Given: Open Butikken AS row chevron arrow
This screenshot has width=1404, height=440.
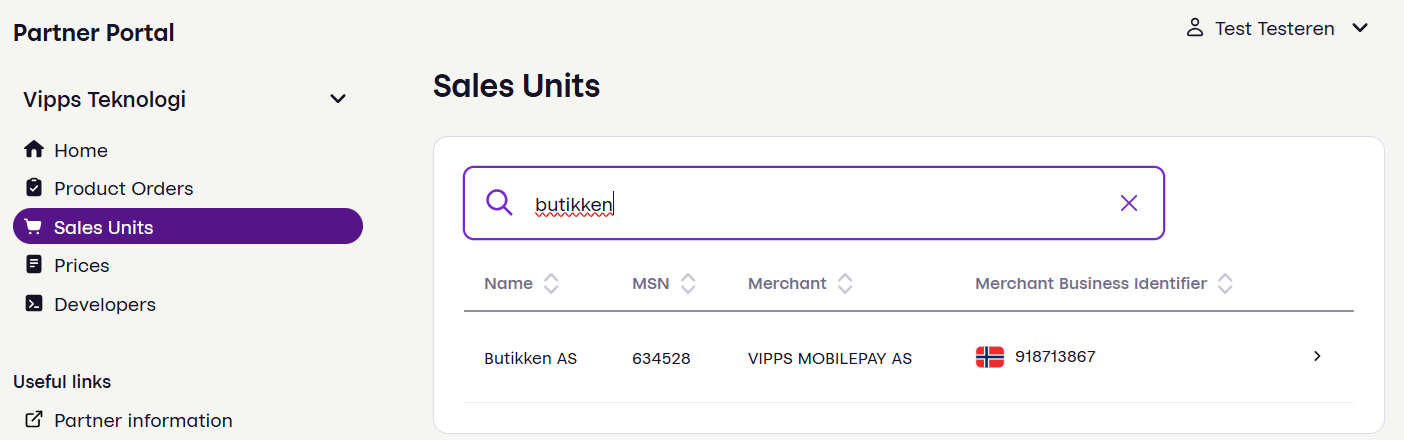Looking at the screenshot, I should click(x=1317, y=356).
